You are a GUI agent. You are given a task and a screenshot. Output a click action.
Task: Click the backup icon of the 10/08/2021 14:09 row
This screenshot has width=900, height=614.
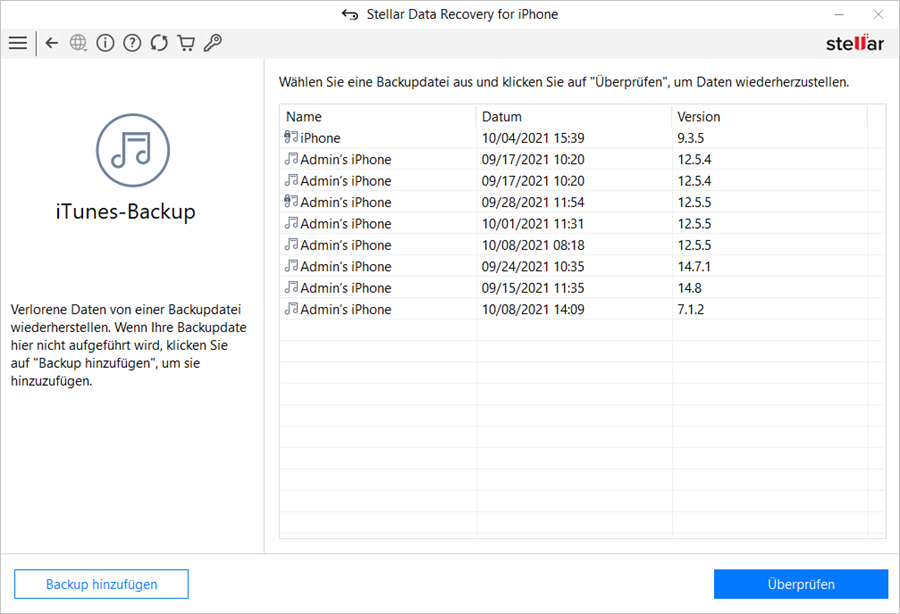pyautogui.click(x=291, y=309)
